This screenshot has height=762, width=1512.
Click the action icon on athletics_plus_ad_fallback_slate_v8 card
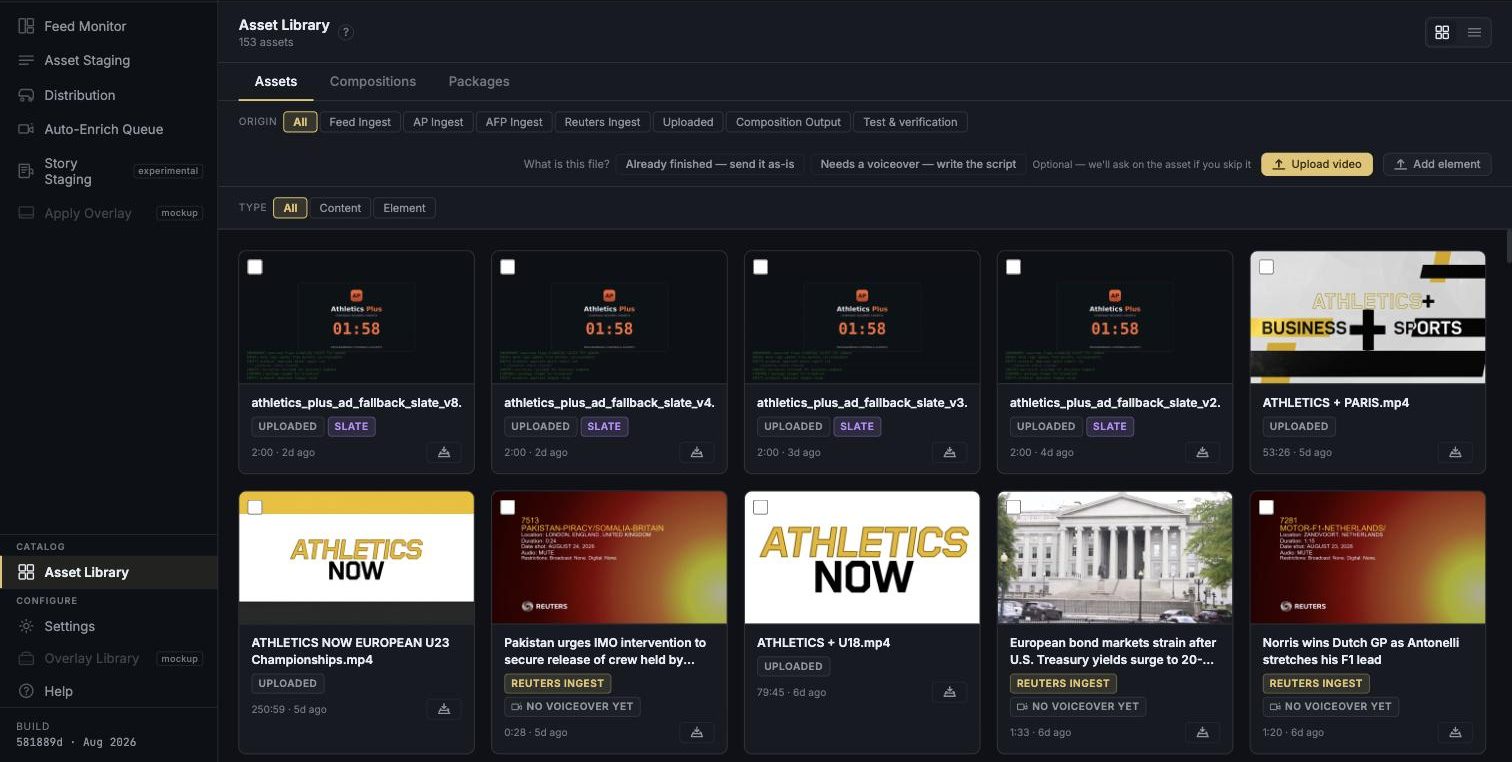click(444, 452)
